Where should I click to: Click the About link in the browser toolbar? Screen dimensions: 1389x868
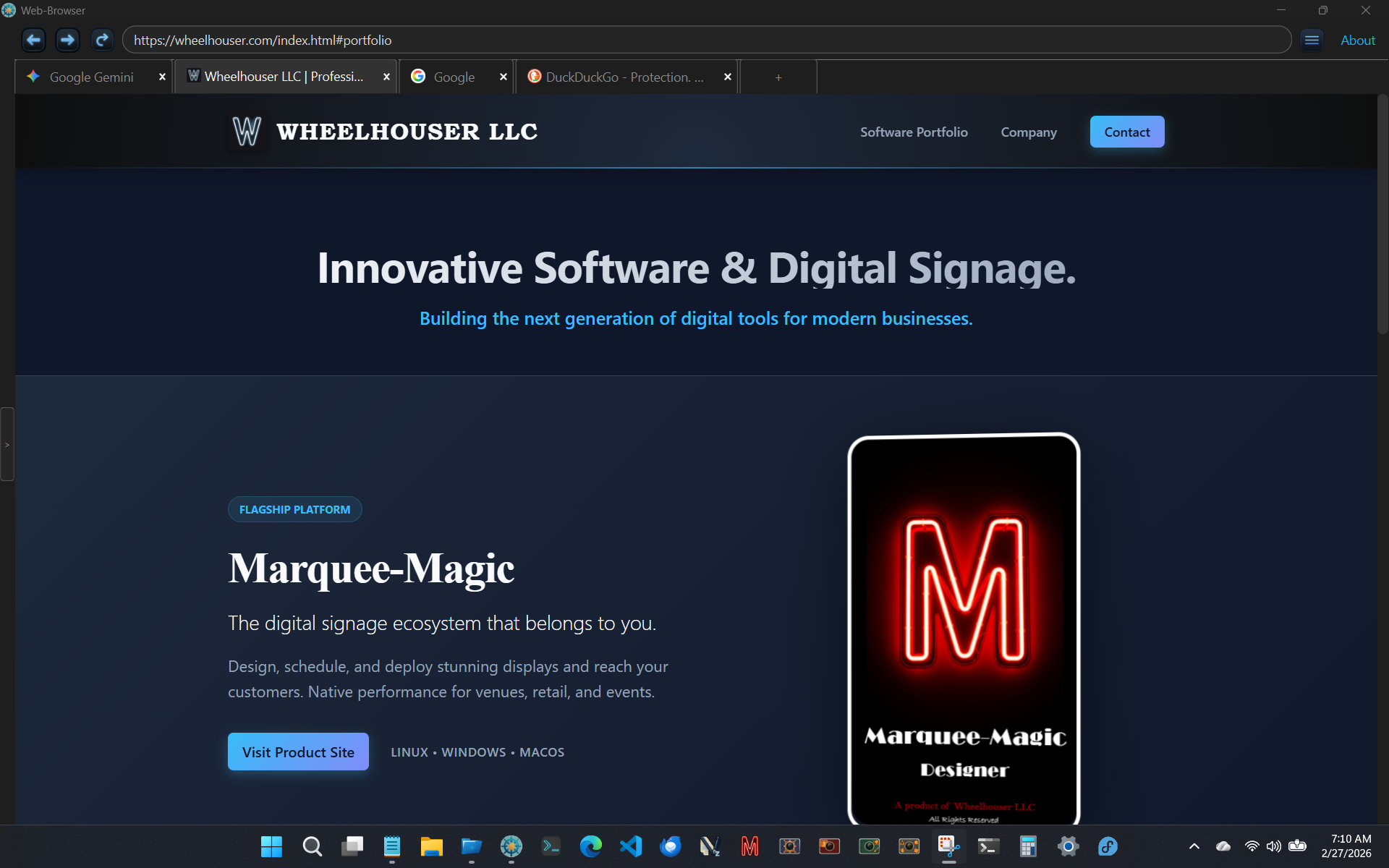pos(1357,41)
